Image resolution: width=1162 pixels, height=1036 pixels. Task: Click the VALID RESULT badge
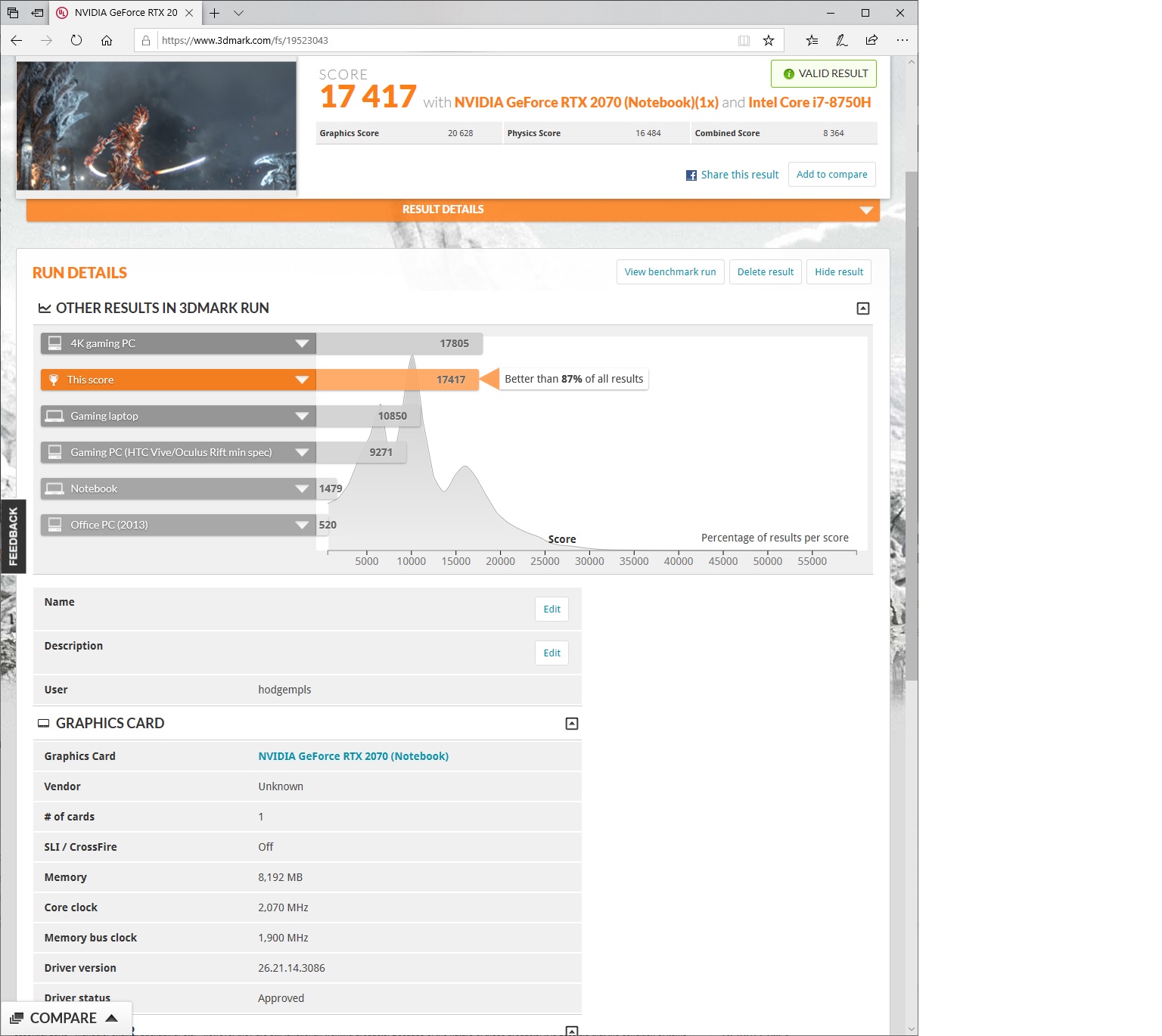pyautogui.click(x=824, y=73)
